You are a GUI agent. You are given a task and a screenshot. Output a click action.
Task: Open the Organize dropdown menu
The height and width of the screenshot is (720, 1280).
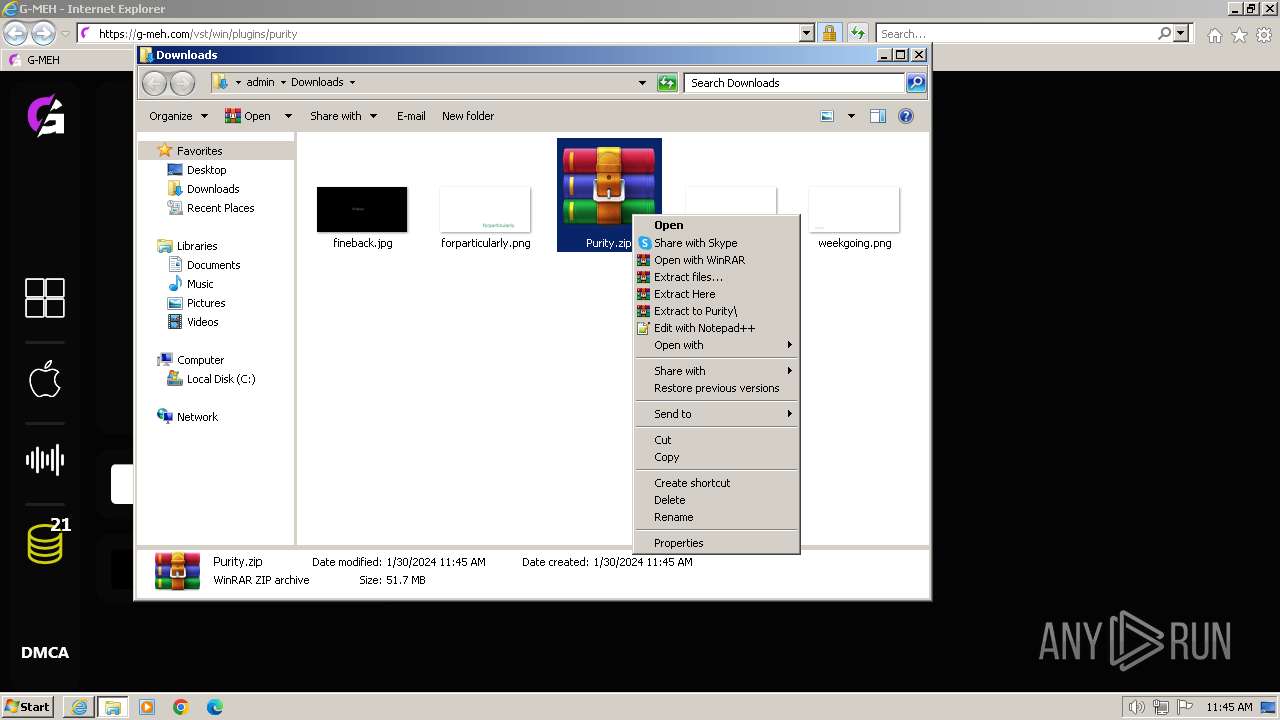pos(178,116)
